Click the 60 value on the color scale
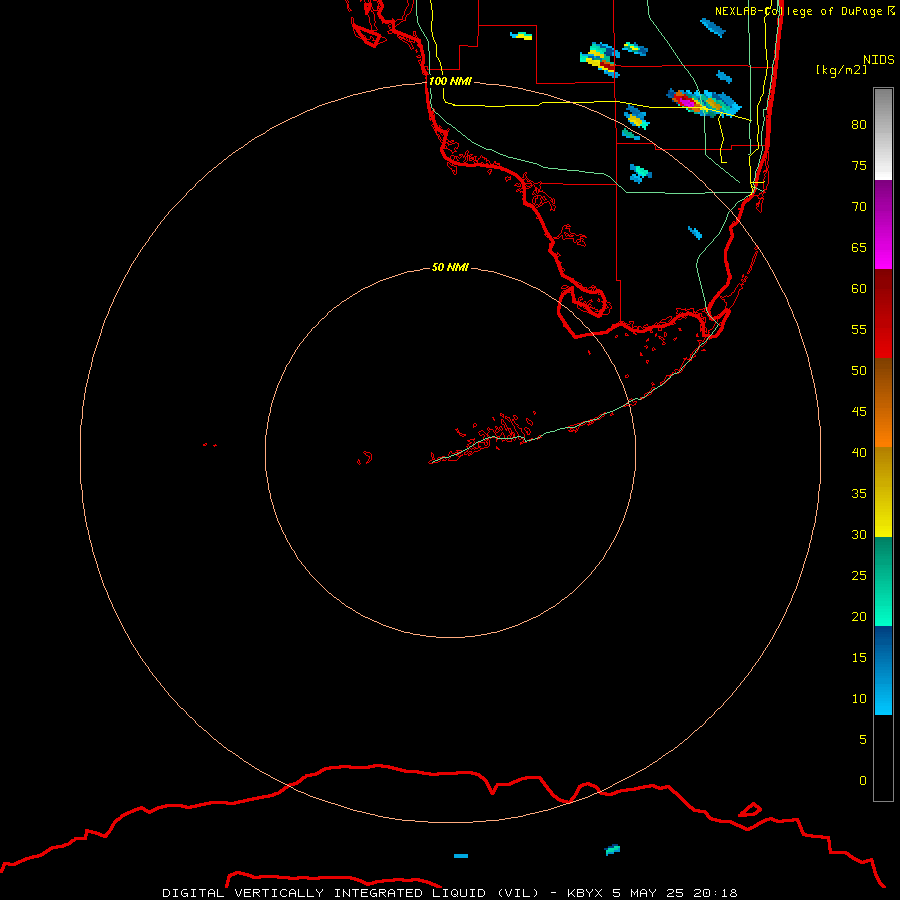The width and height of the screenshot is (900, 900). click(x=859, y=289)
